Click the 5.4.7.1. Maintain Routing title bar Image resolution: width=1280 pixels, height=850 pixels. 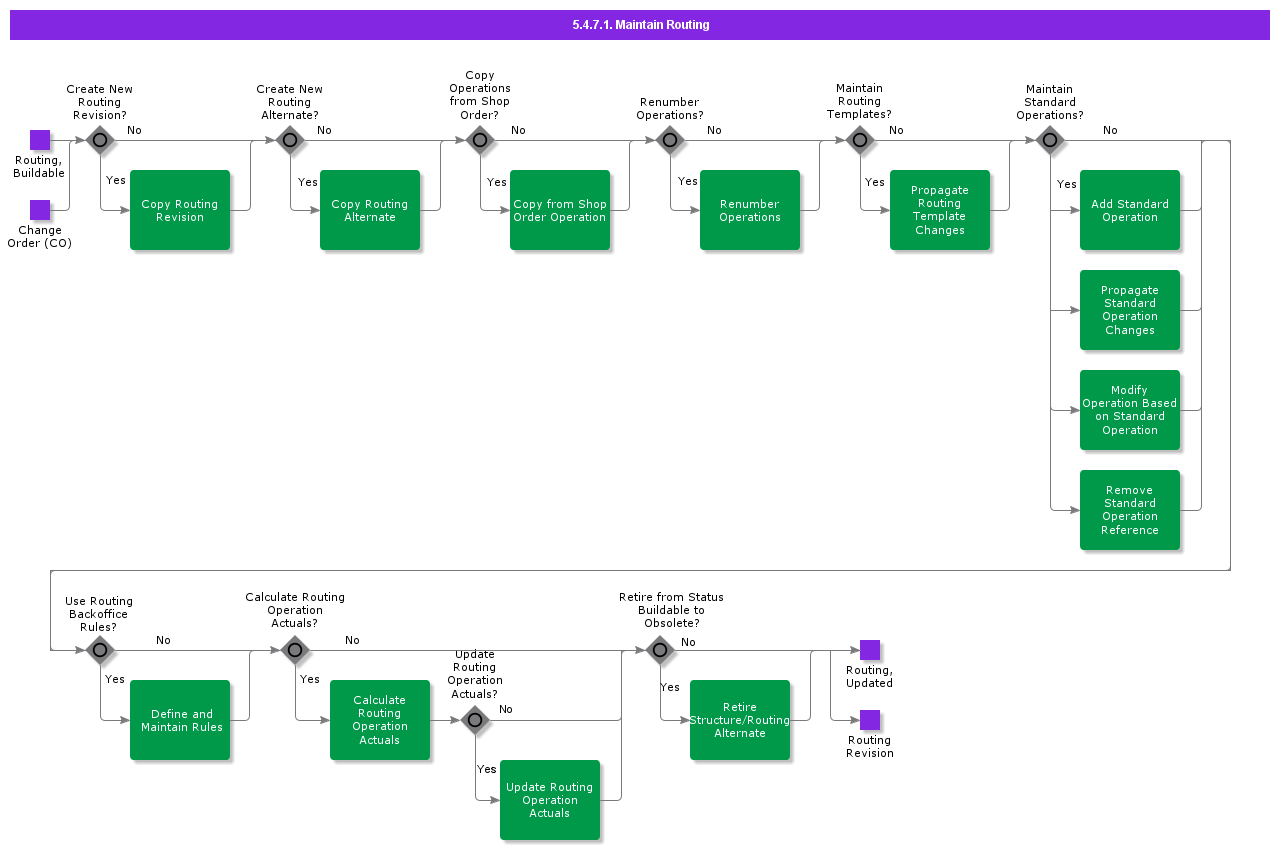click(640, 25)
